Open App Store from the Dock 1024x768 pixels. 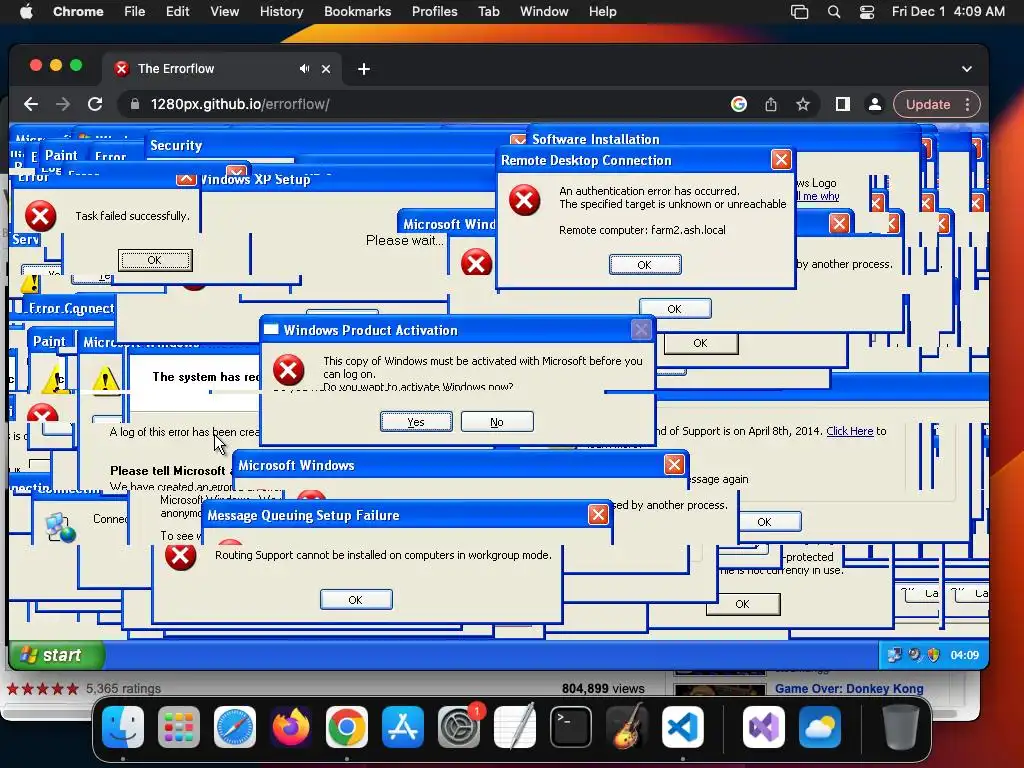pyautogui.click(x=403, y=727)
